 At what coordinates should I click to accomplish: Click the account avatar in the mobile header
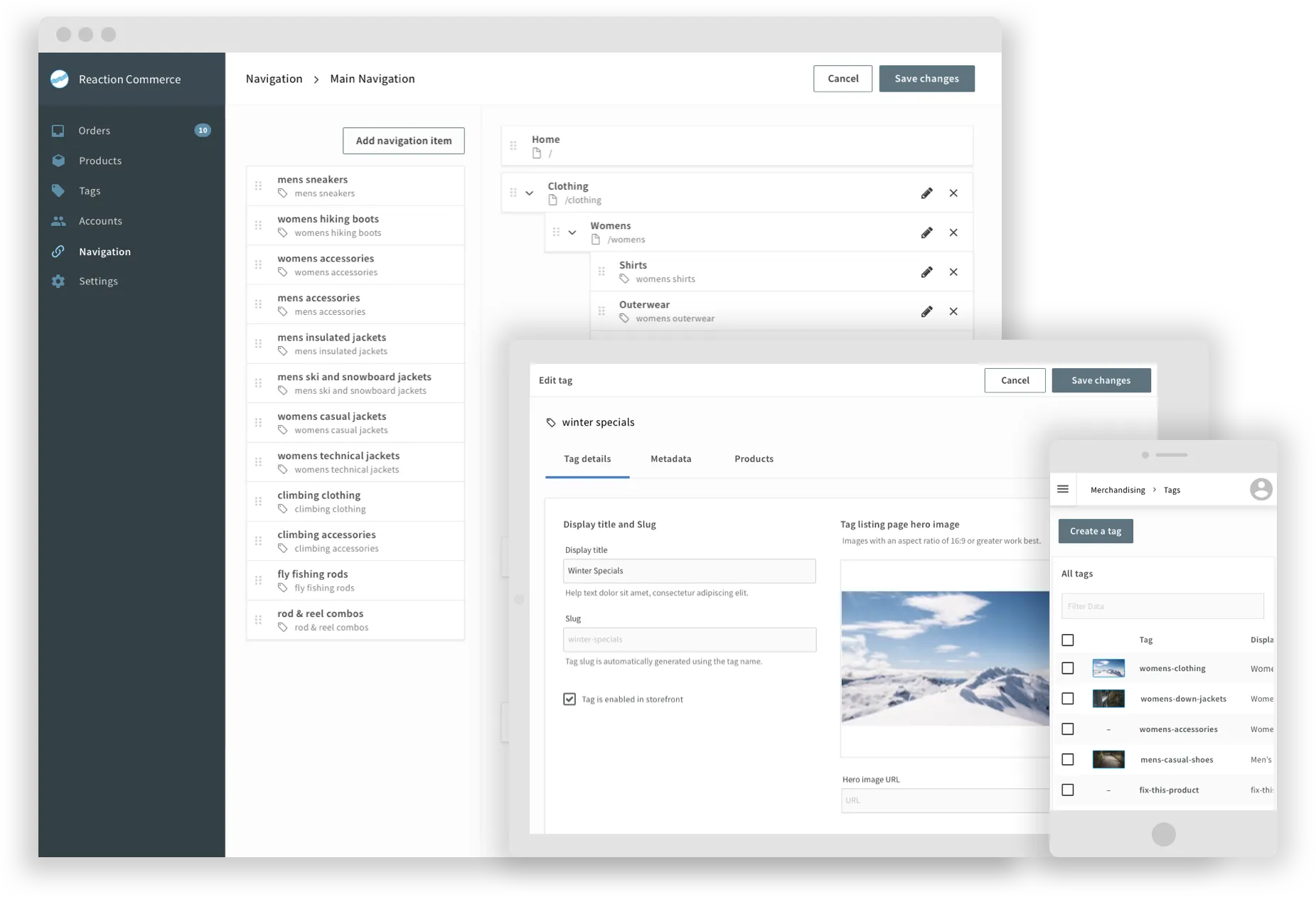(x=1262, y=489)
